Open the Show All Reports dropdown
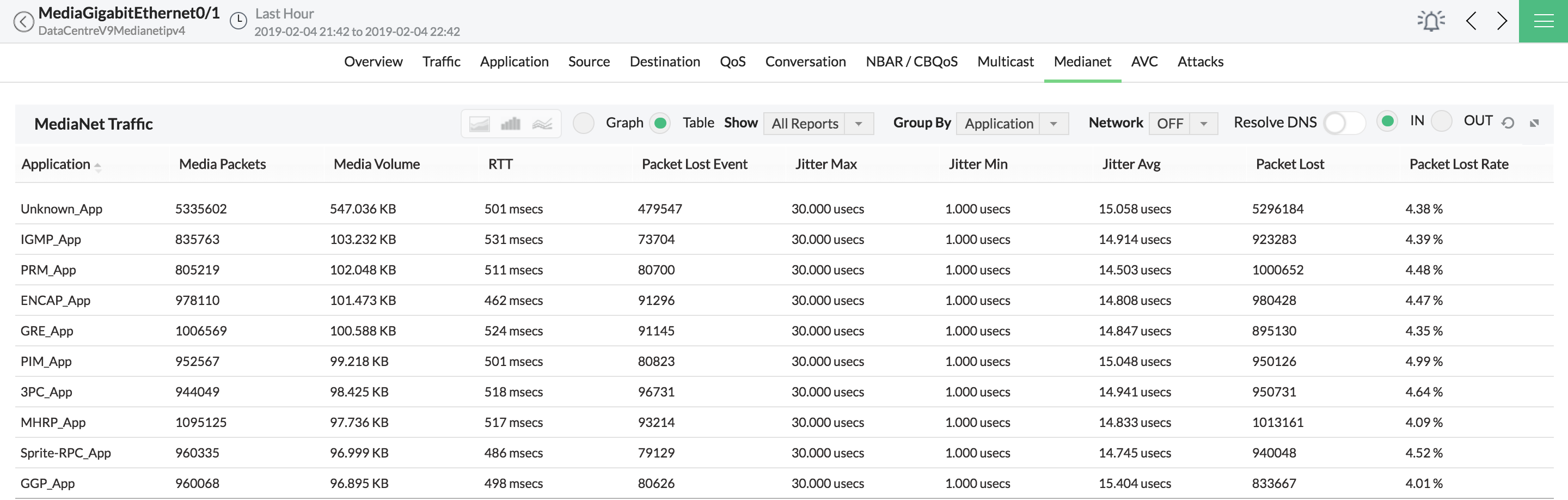 coord(817,124)
